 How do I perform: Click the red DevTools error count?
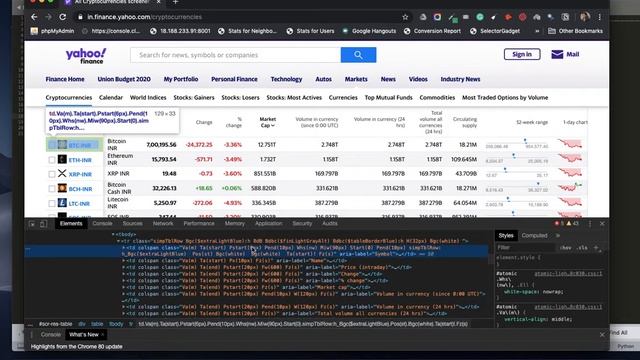(559, 223)
